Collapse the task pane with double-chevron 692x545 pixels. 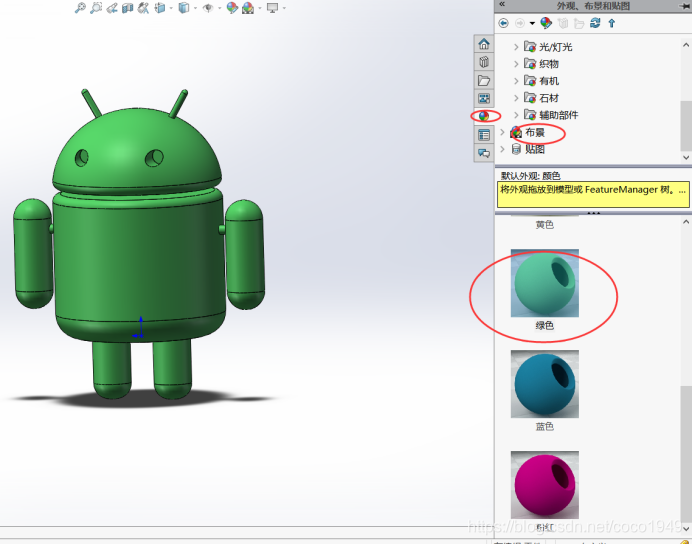coord(502,4)
